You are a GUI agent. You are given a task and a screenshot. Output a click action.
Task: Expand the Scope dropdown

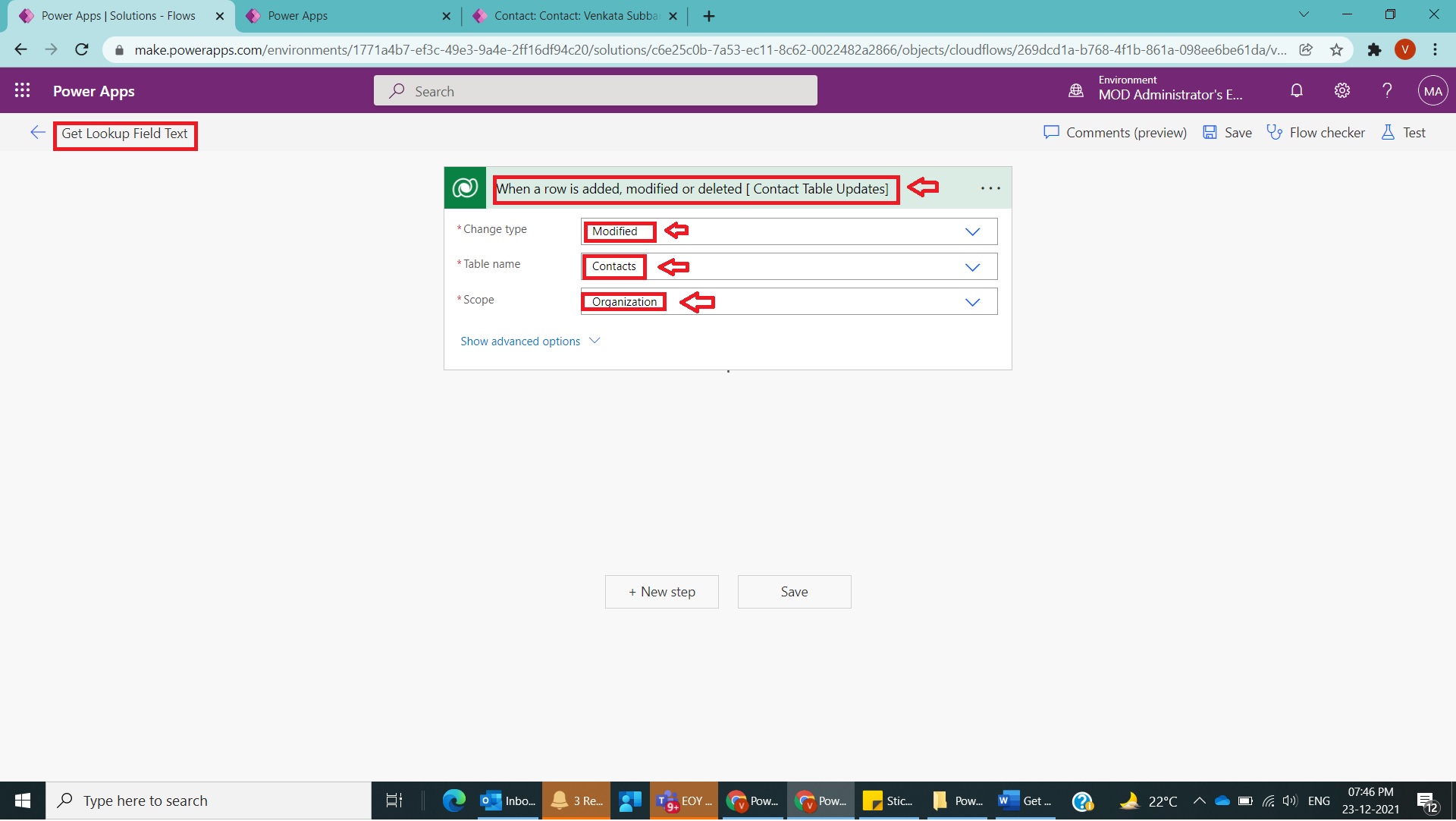(x=973, y=301)
